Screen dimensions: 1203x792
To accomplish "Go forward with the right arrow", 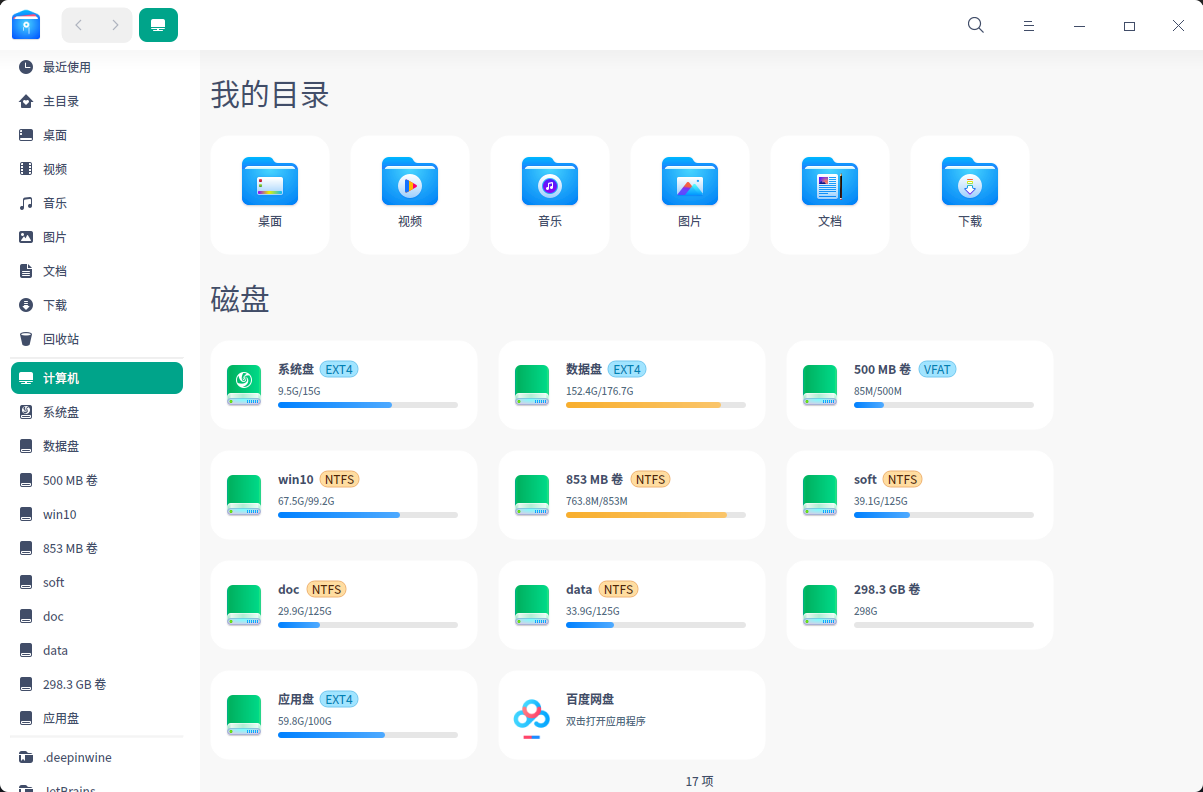I will point(115,25).
